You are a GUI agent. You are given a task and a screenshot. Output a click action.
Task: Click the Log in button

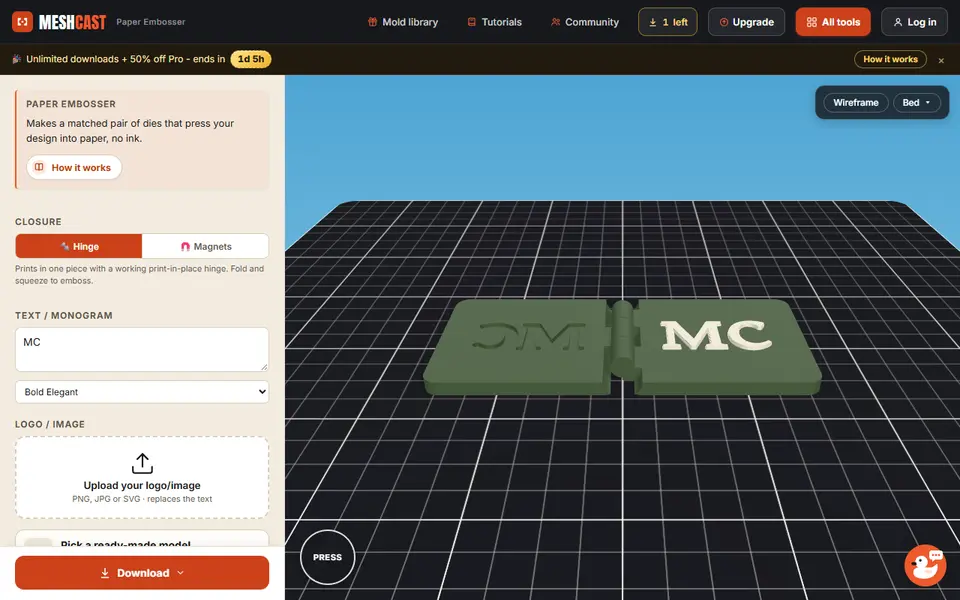coord(914,22)
